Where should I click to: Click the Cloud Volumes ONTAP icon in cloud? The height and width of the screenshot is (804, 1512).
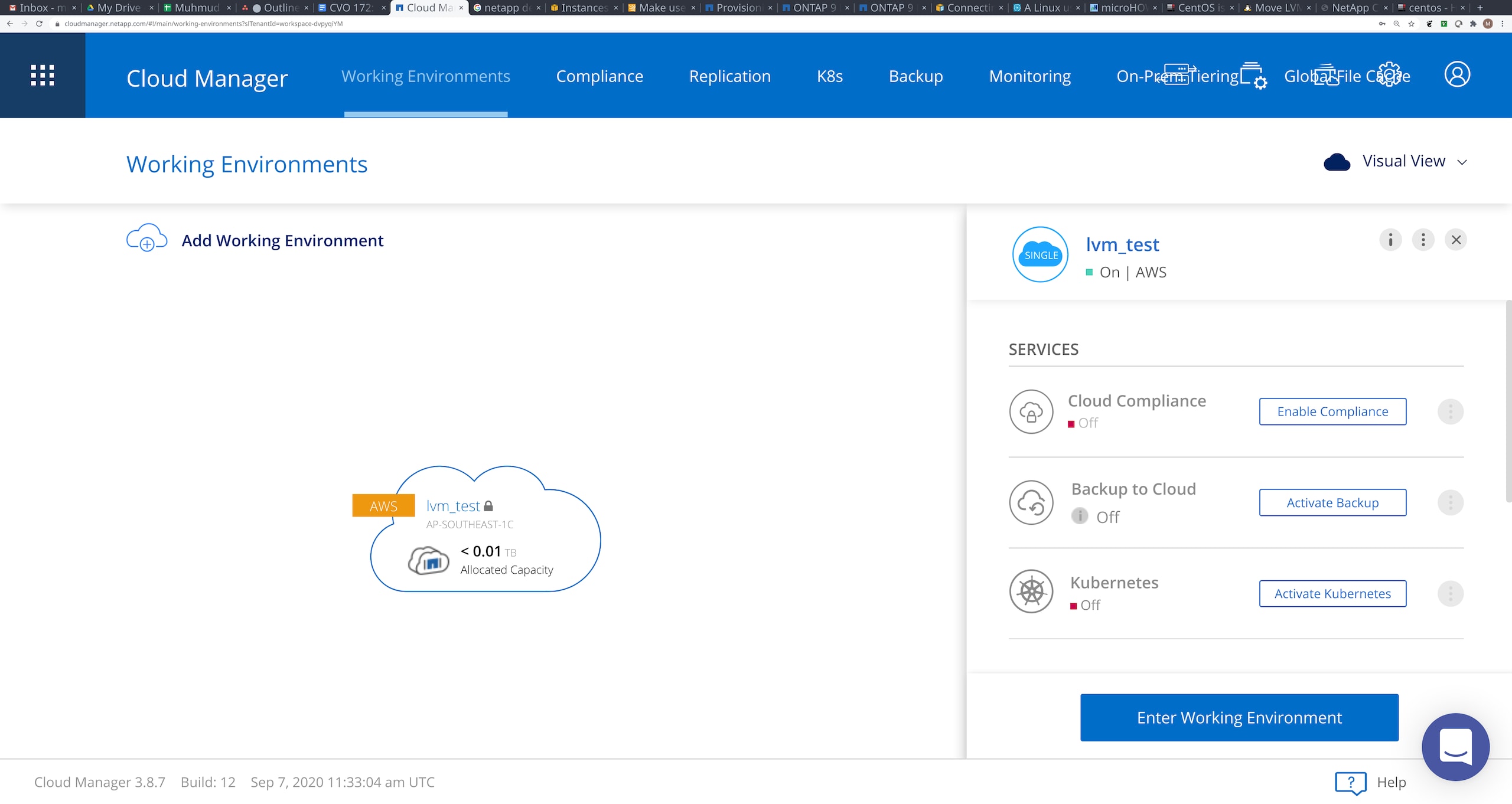click(429, 560)
